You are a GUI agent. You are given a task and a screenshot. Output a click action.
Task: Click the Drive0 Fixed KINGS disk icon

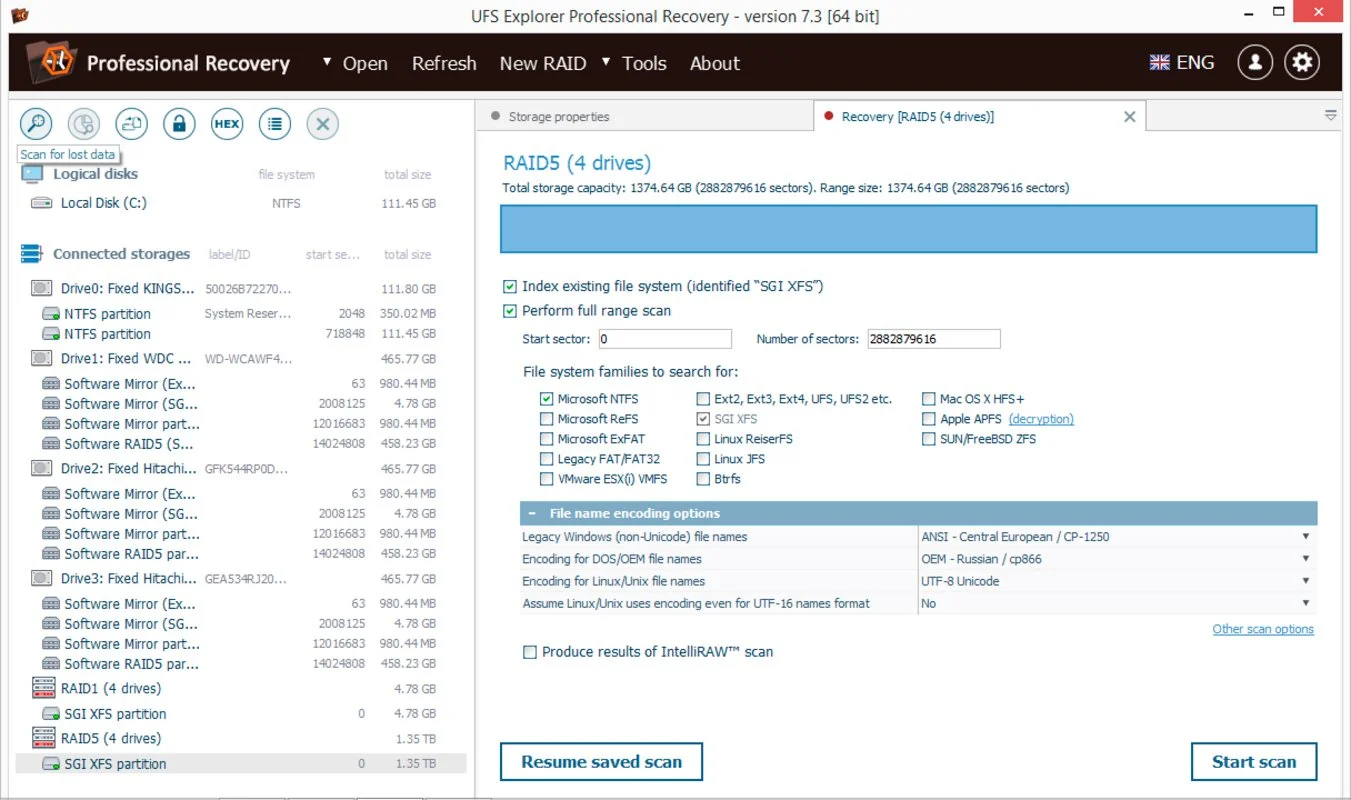click(41, 289)
